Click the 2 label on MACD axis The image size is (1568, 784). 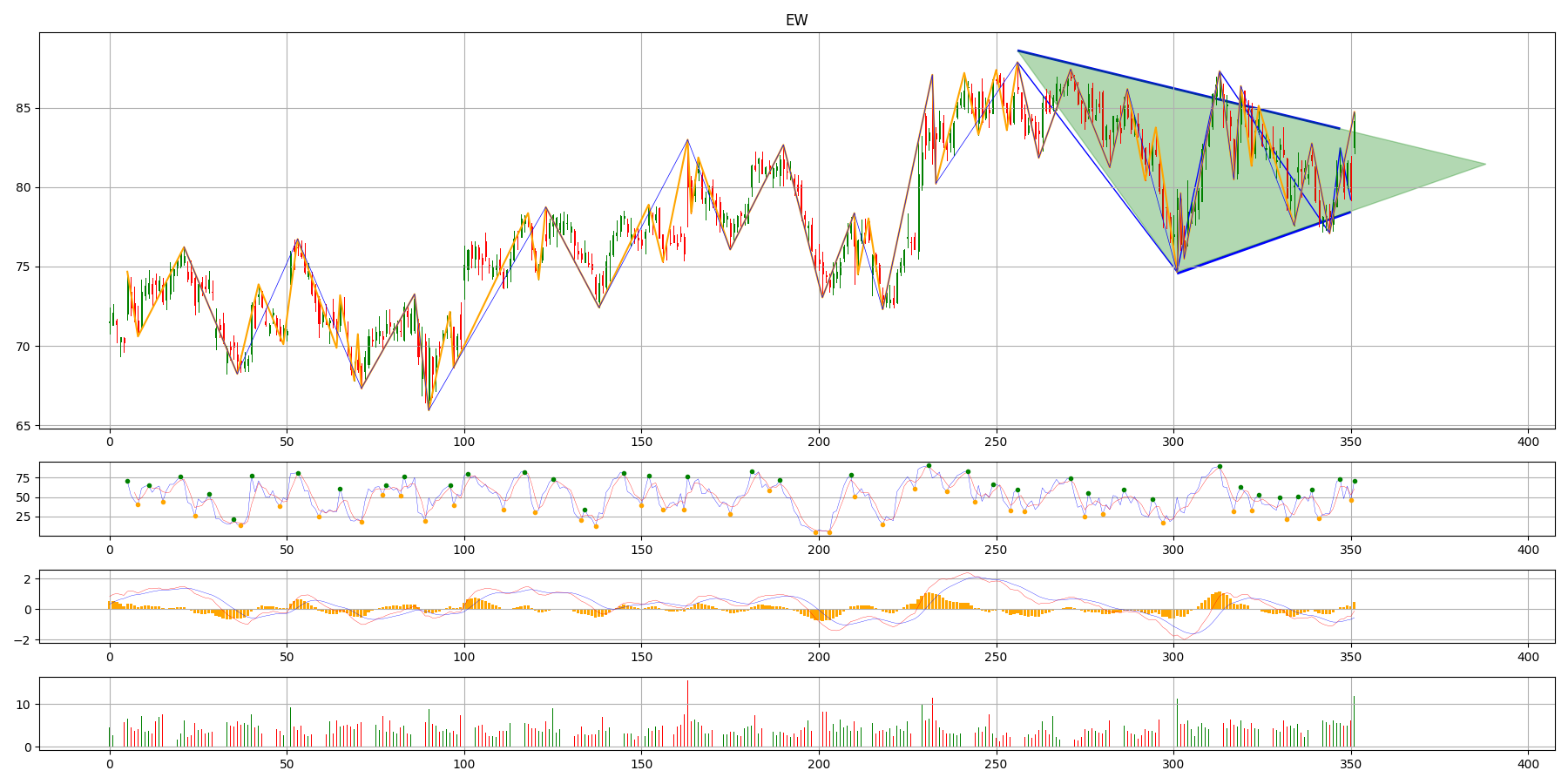pyautogui.click(x=27, y=579)
